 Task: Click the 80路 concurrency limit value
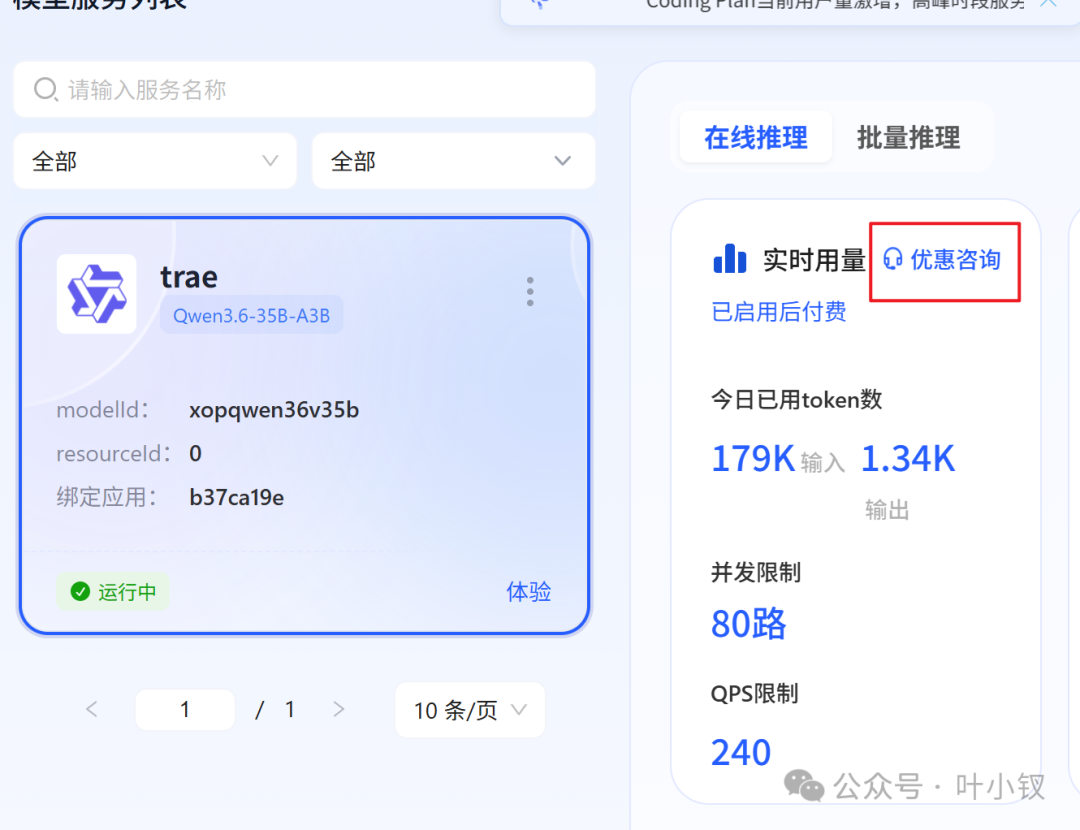tap(749, 624)
